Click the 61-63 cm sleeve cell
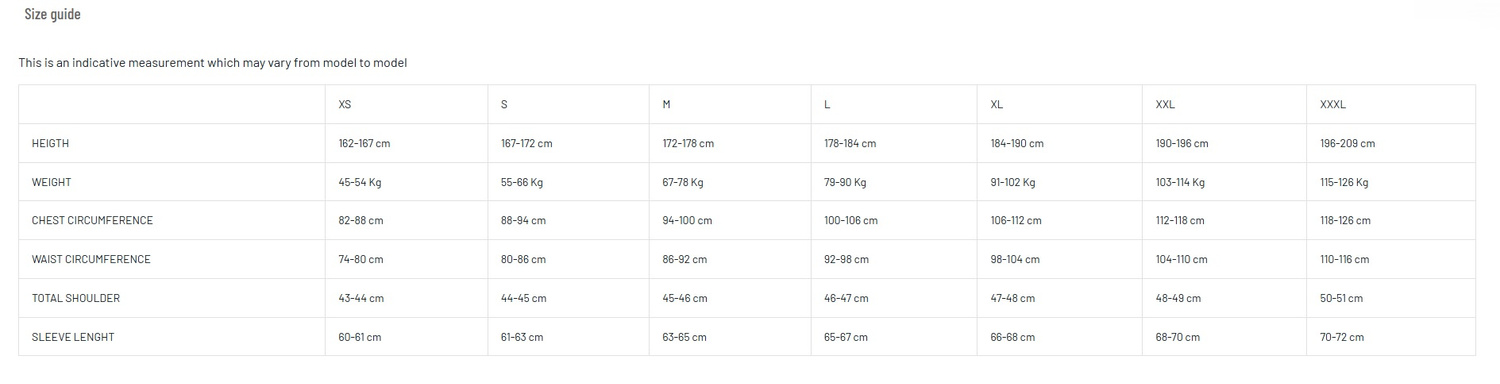Image resolution: width=1500 pixels, height=384 pixels. point(522,338)
